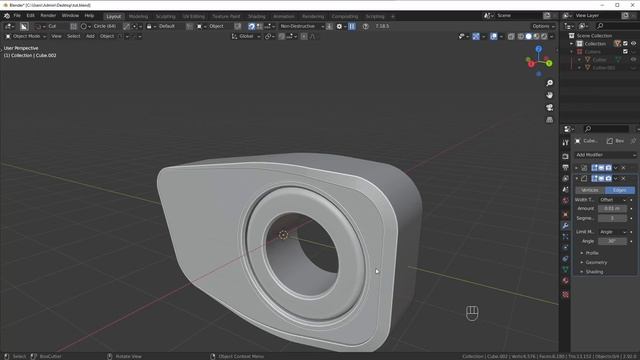Click the BoxCutter help question icon
640x360 pixels.
coord(365,26)
